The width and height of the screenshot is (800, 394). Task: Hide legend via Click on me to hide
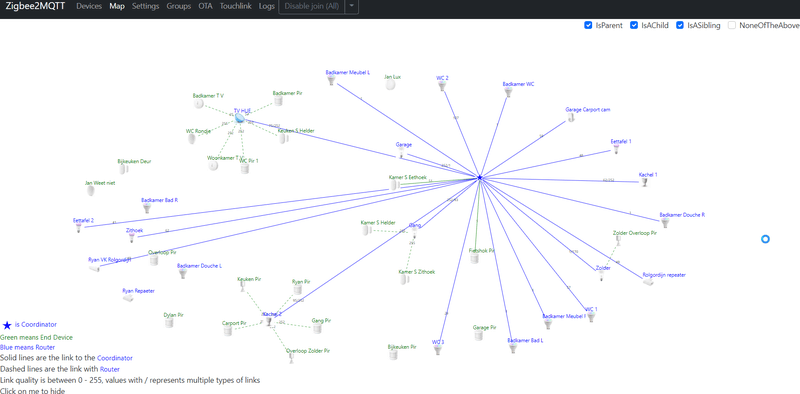[33, 390]
